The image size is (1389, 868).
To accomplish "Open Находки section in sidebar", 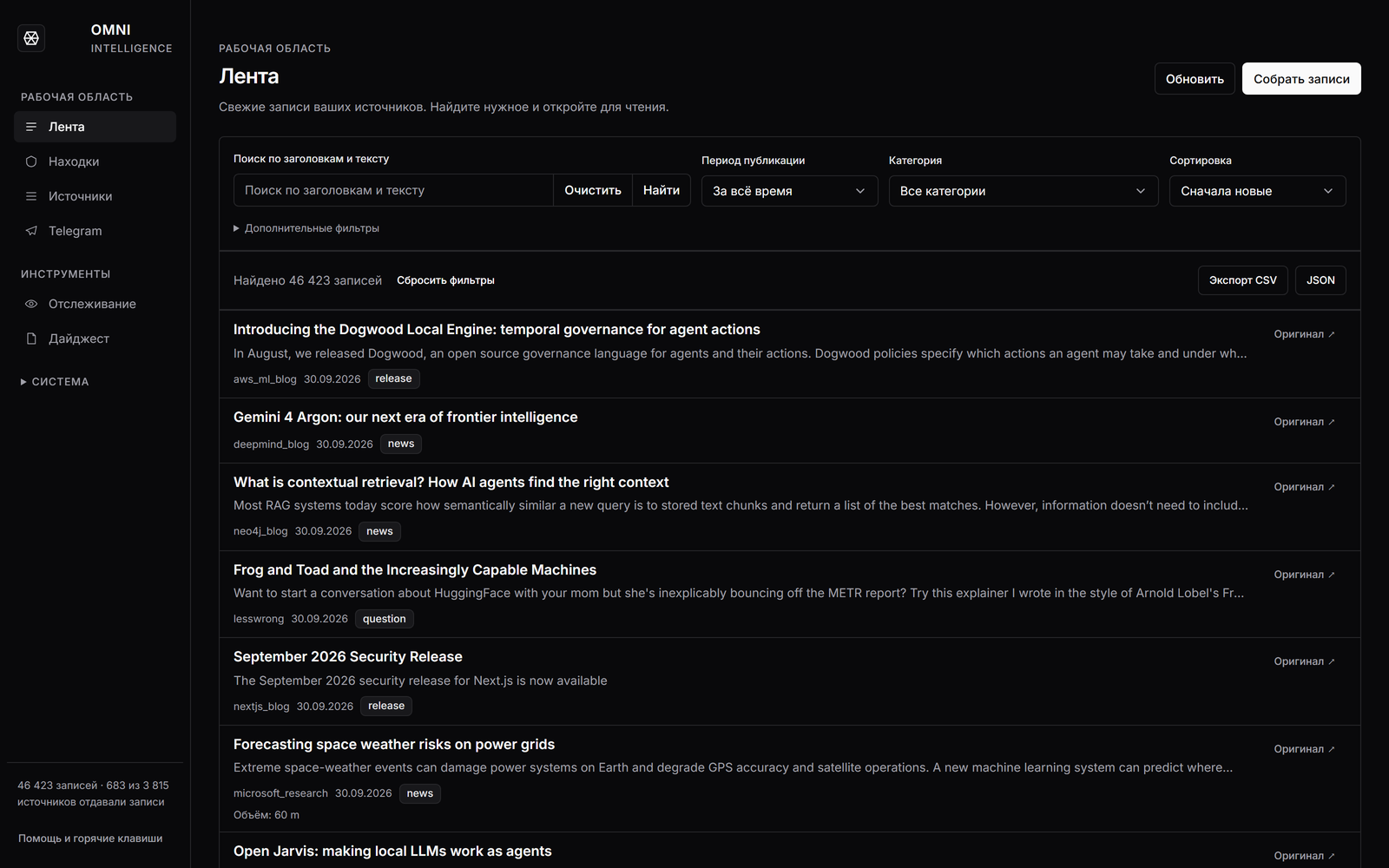I will [95, 161].
